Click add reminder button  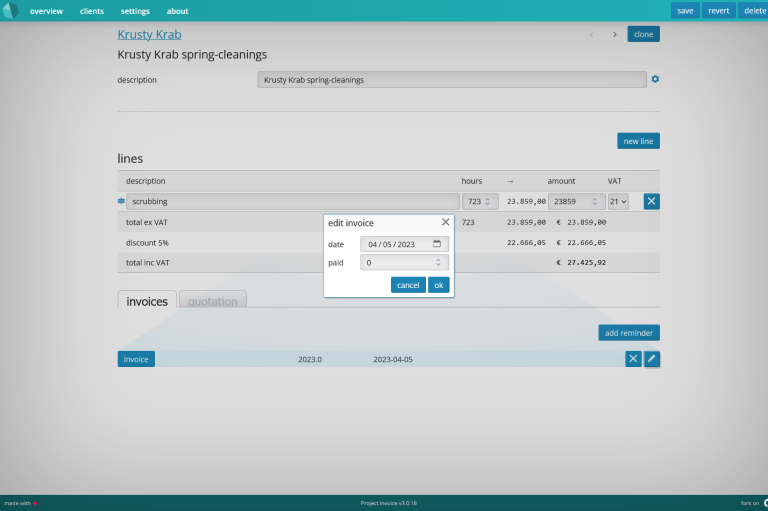click(629, 333)
